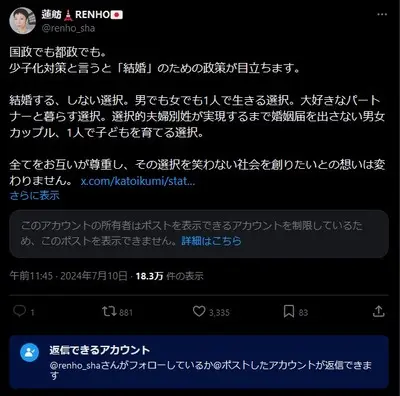Click the 3,335 likes count
Image resolution: width=400 pixels, height=396 pixels.
click(219, 313)
